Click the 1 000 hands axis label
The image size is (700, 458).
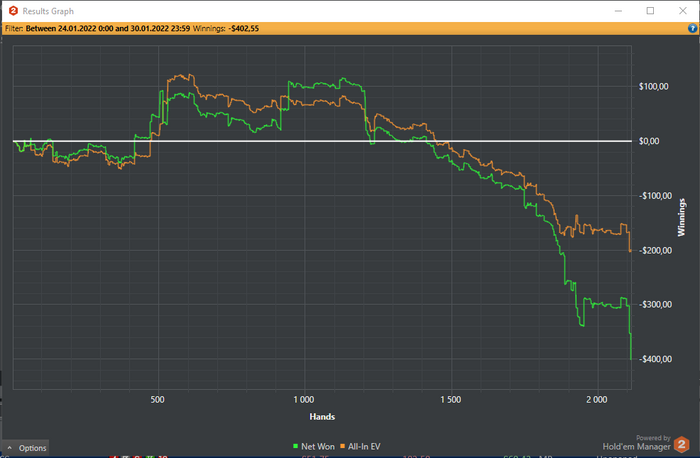point(304,400)
